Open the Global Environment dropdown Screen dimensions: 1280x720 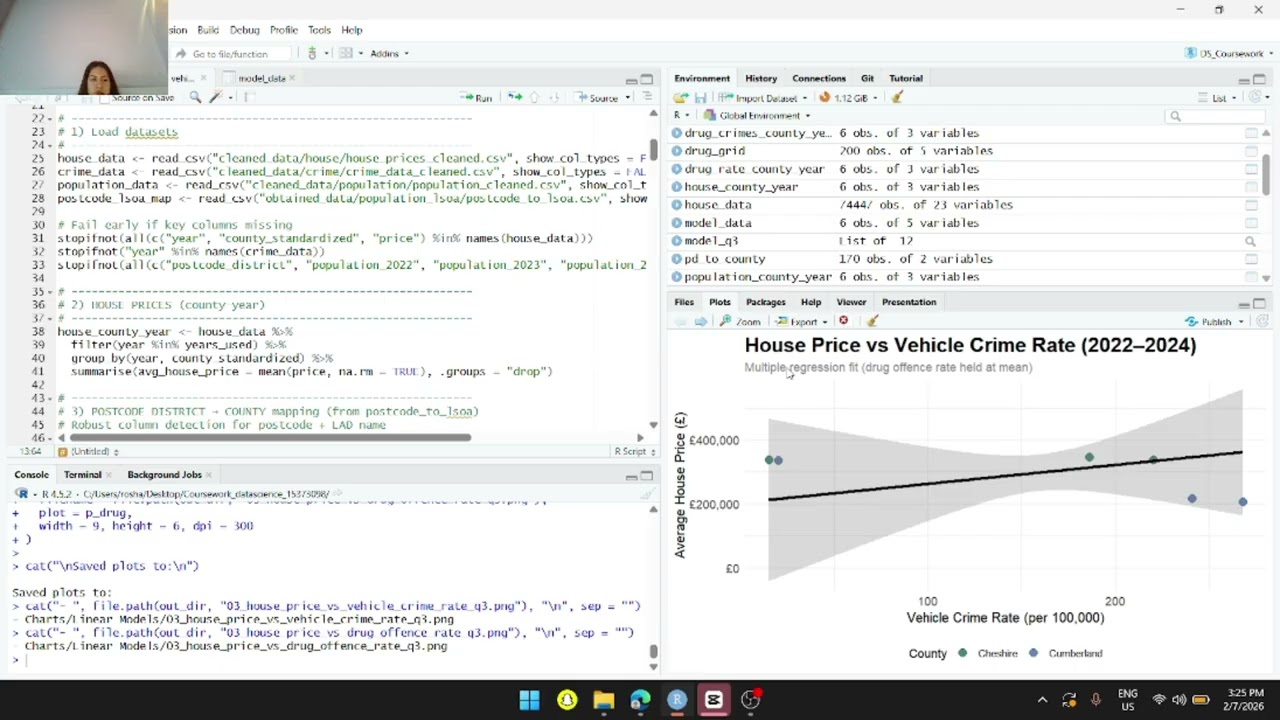coord(758,115)
